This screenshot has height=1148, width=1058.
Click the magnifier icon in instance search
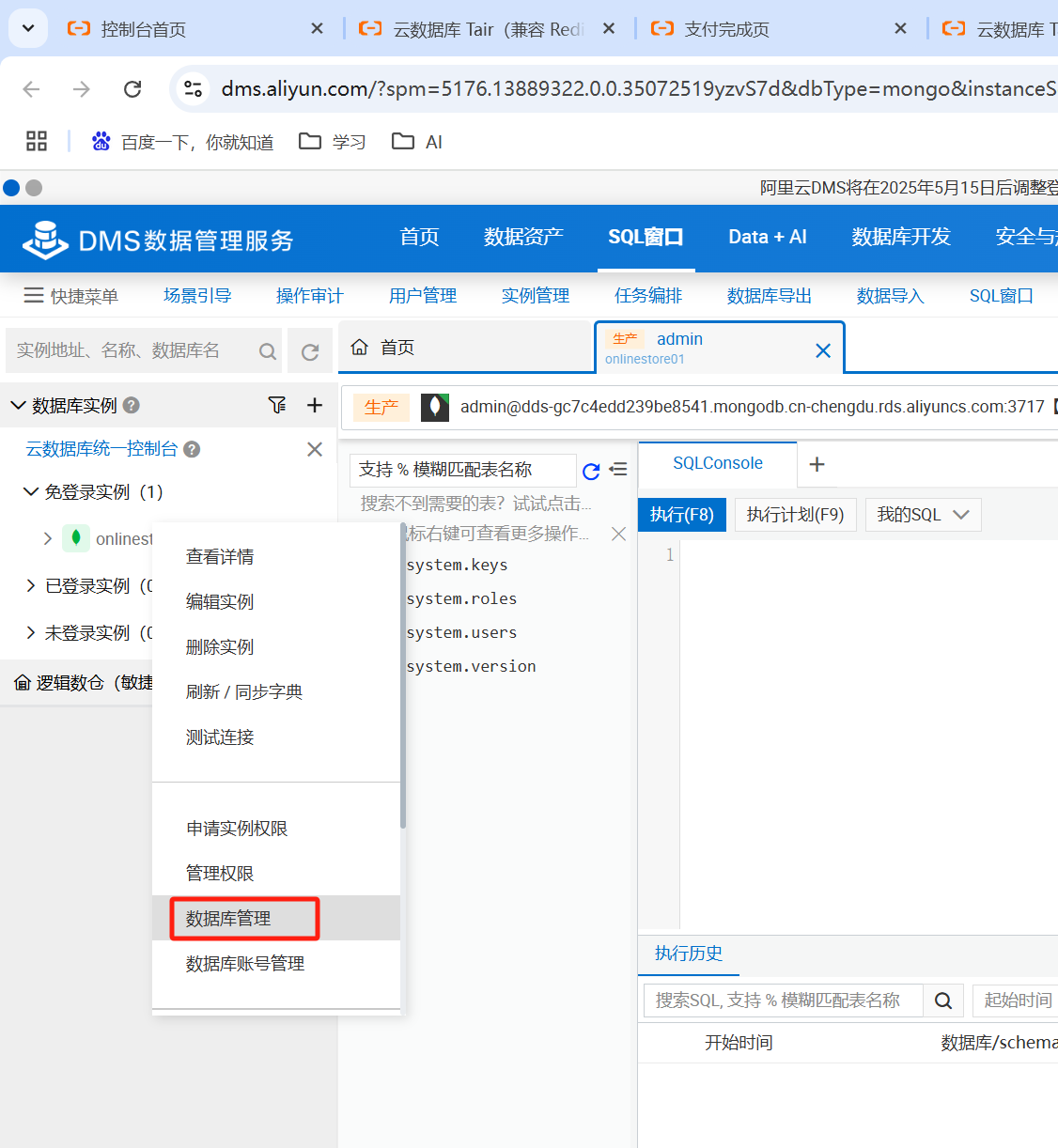268,351
